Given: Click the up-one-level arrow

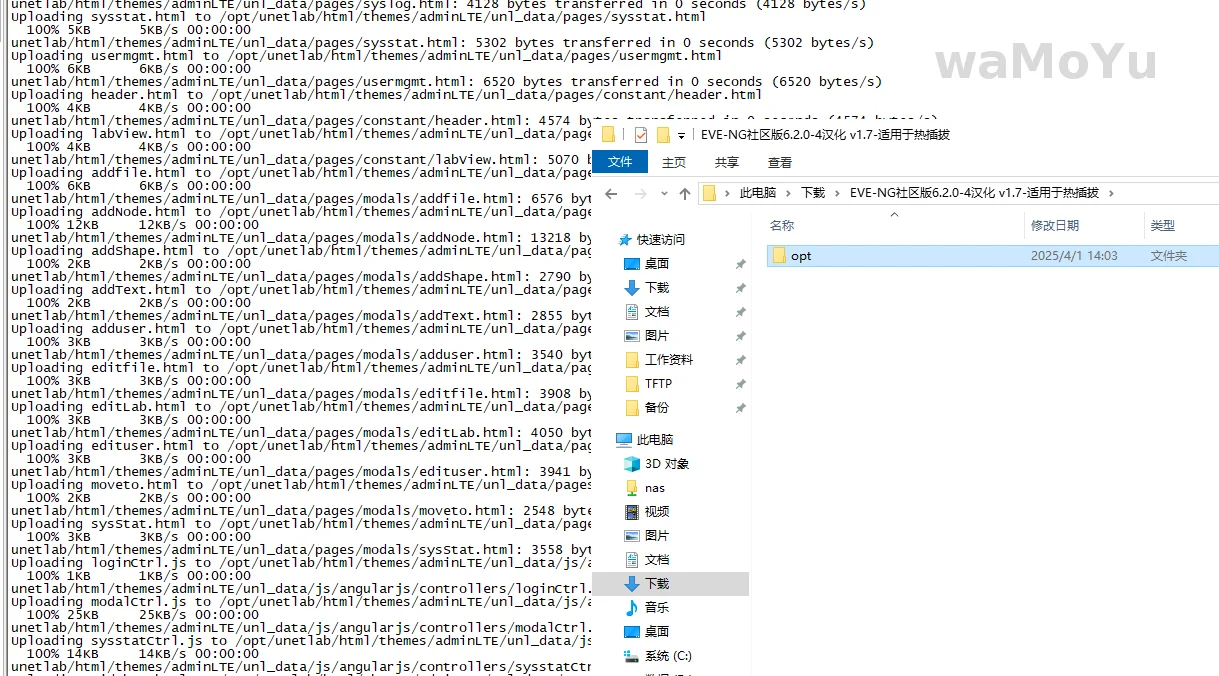Looking at the screenshot, I should coord(684,194).
